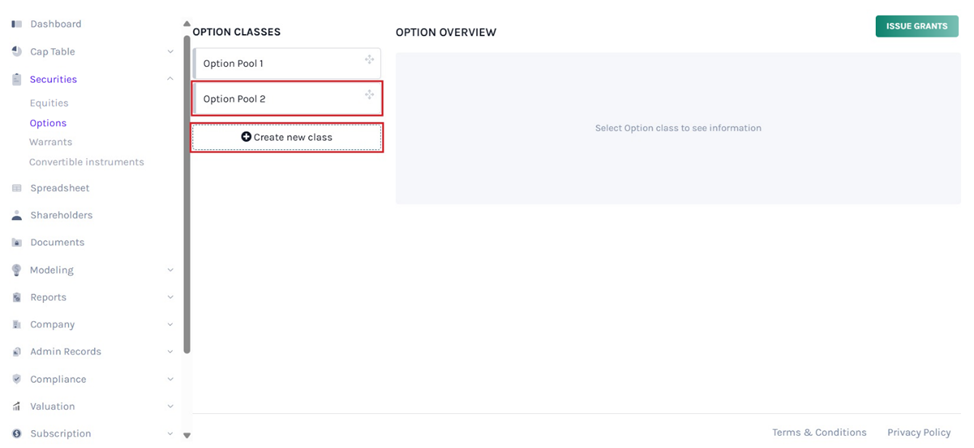Click the ISSUE GRANTS button

[x=917, y=26]
